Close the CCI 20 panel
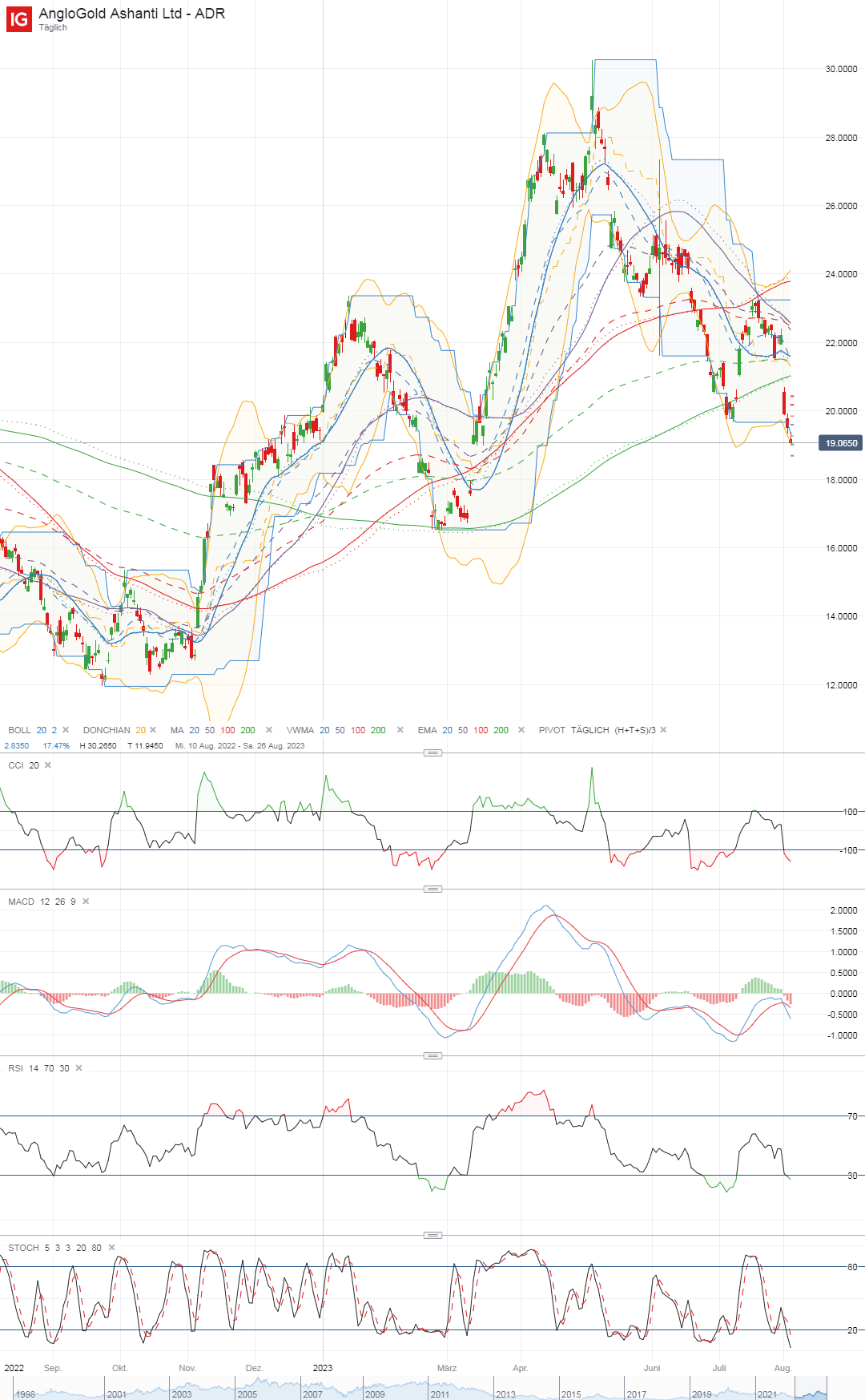 click(x=48, y=765)
